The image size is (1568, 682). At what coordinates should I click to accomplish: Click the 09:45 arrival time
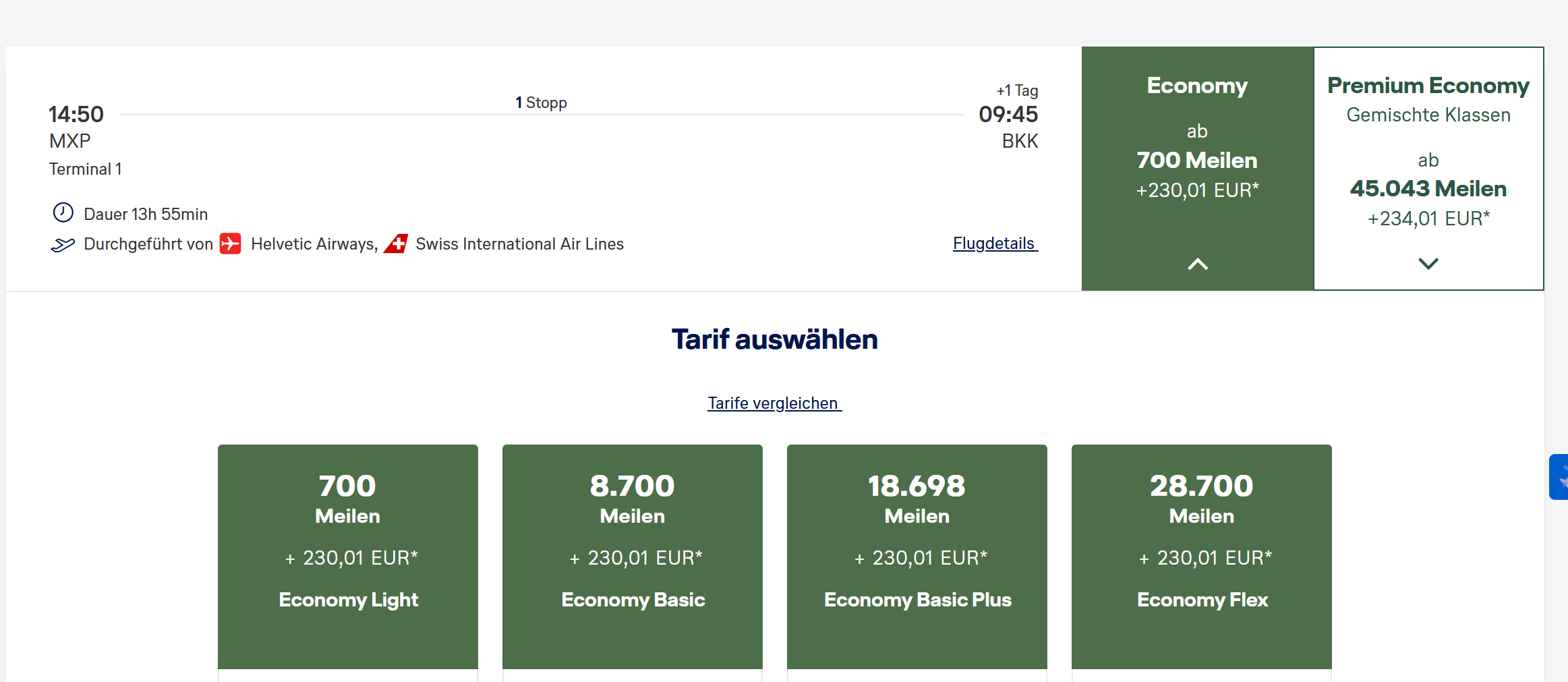point(1008,114)
